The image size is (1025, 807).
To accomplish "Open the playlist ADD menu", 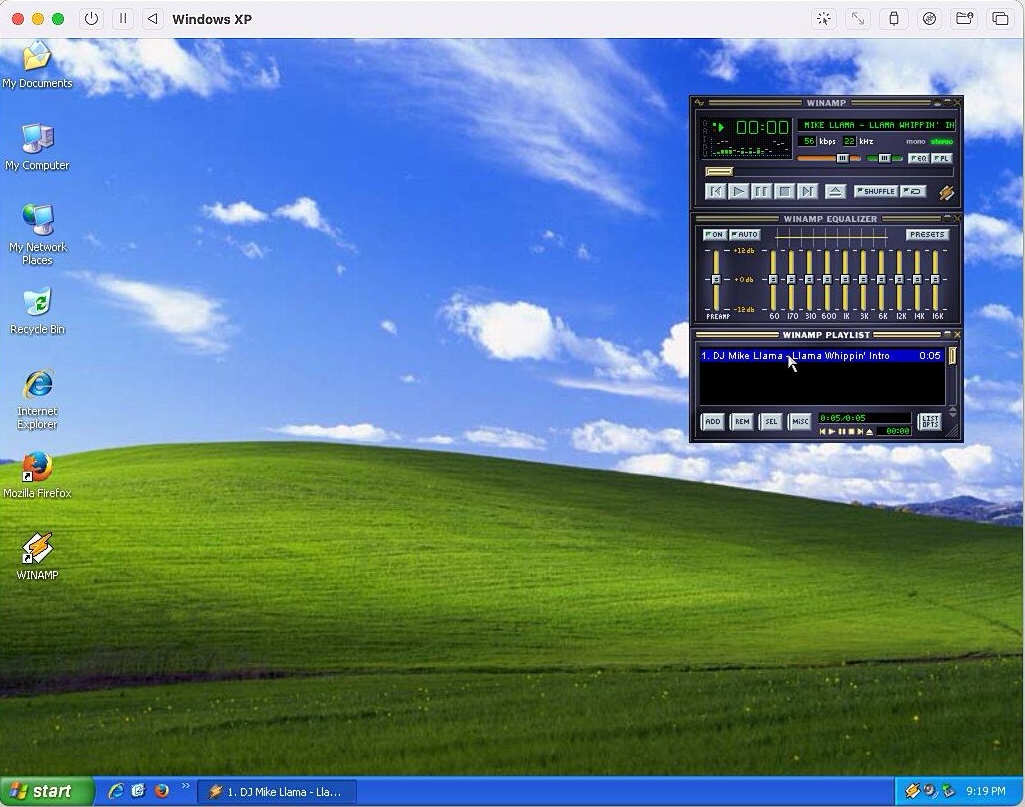I will pos(713,421).
